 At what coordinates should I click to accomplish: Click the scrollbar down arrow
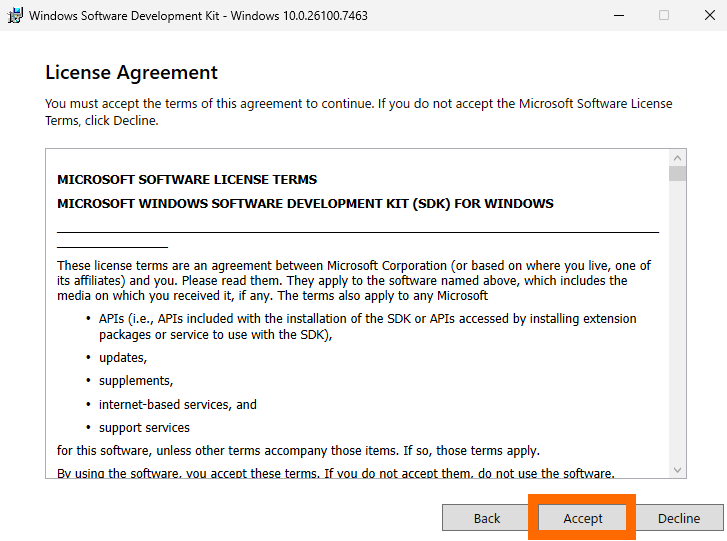click(678, 469)
